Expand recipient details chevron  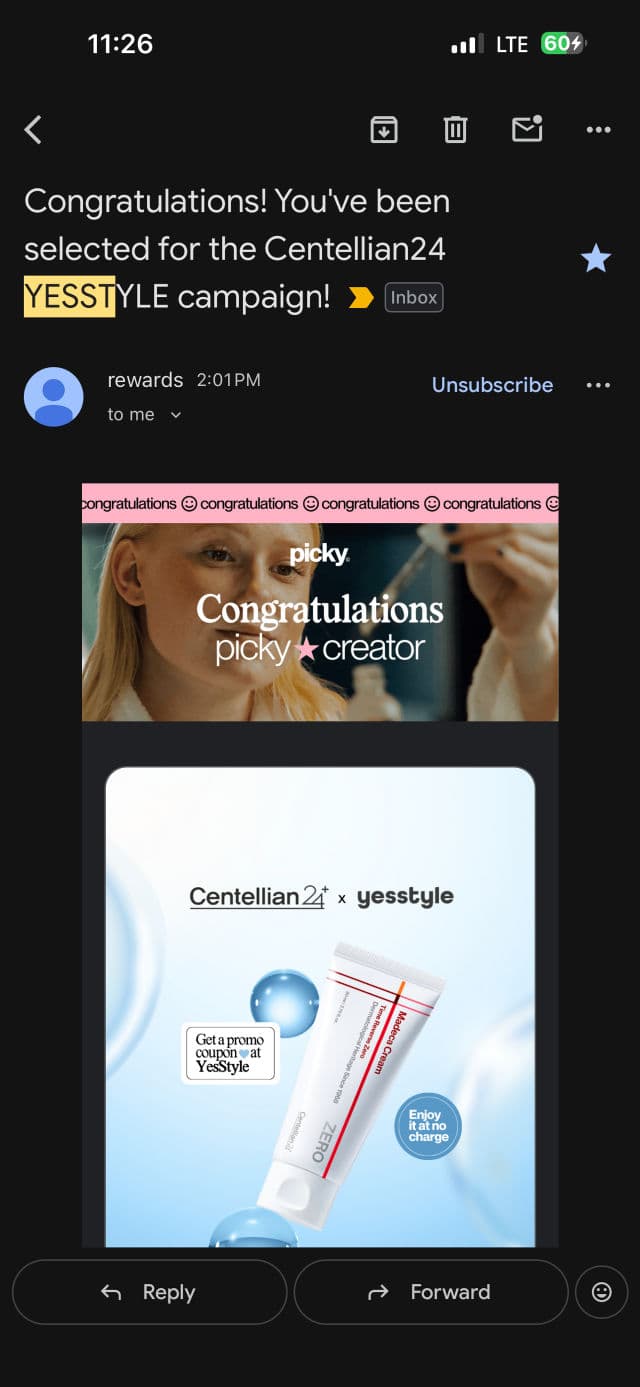pyautogui.click(x=176, y=415)
